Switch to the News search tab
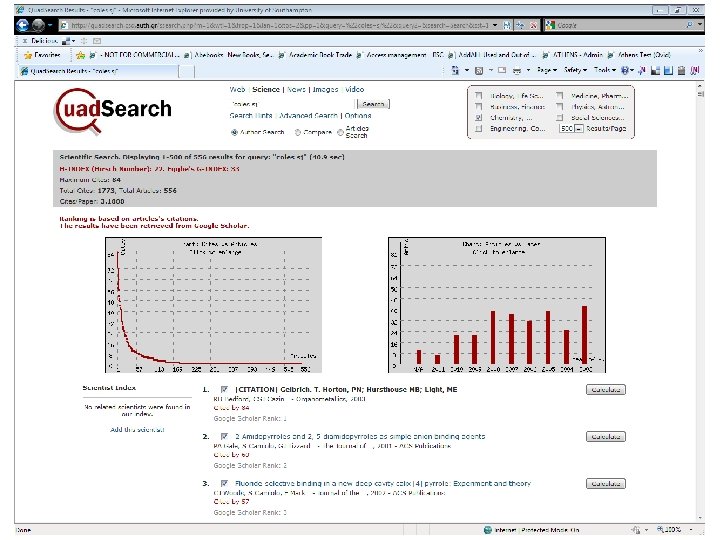 [296, 90]
